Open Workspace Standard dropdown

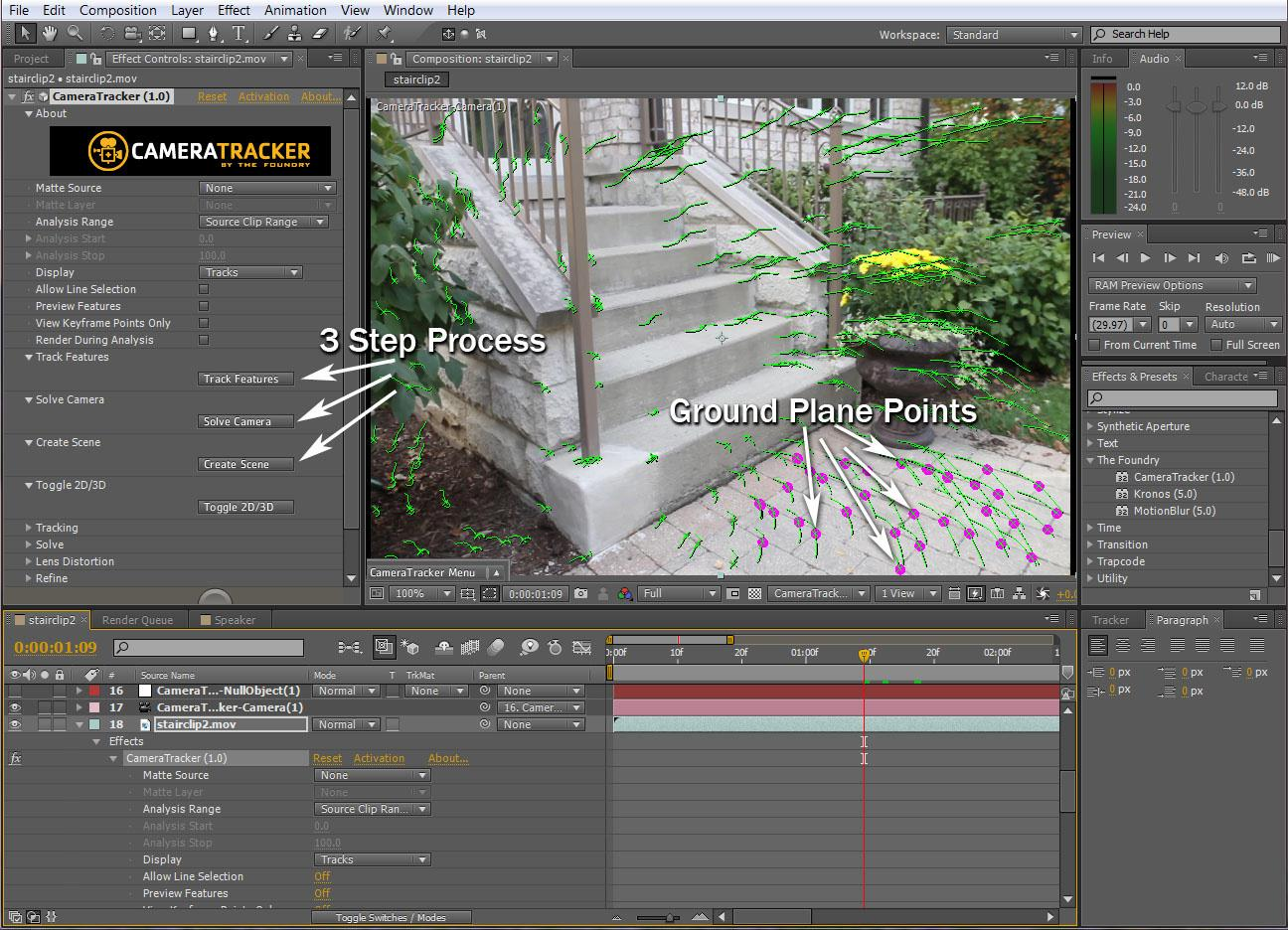coord(1014,35)
